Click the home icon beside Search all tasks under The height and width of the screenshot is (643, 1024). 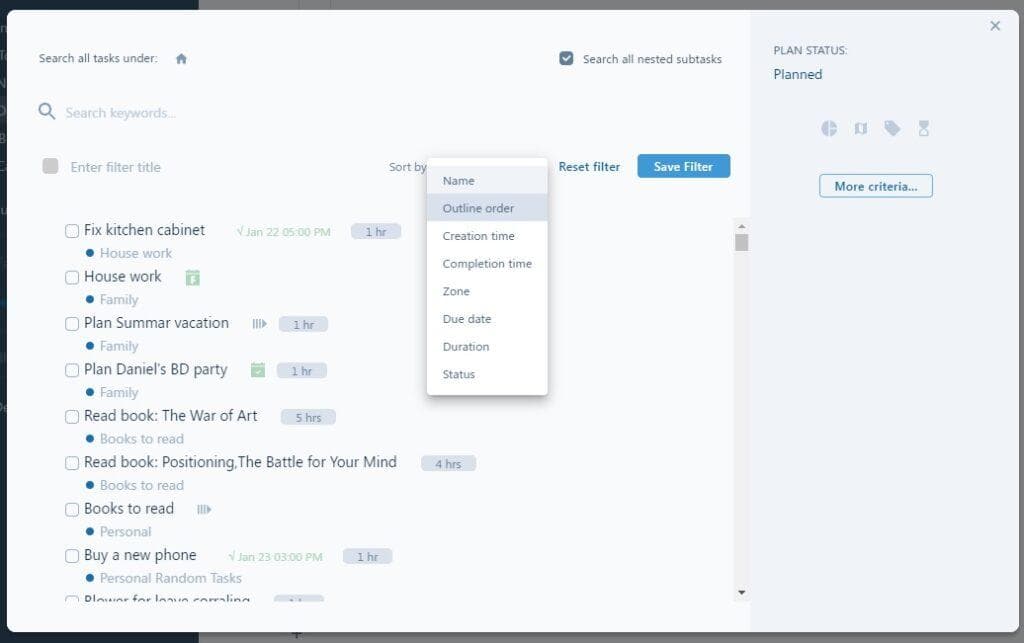[181, 59]
